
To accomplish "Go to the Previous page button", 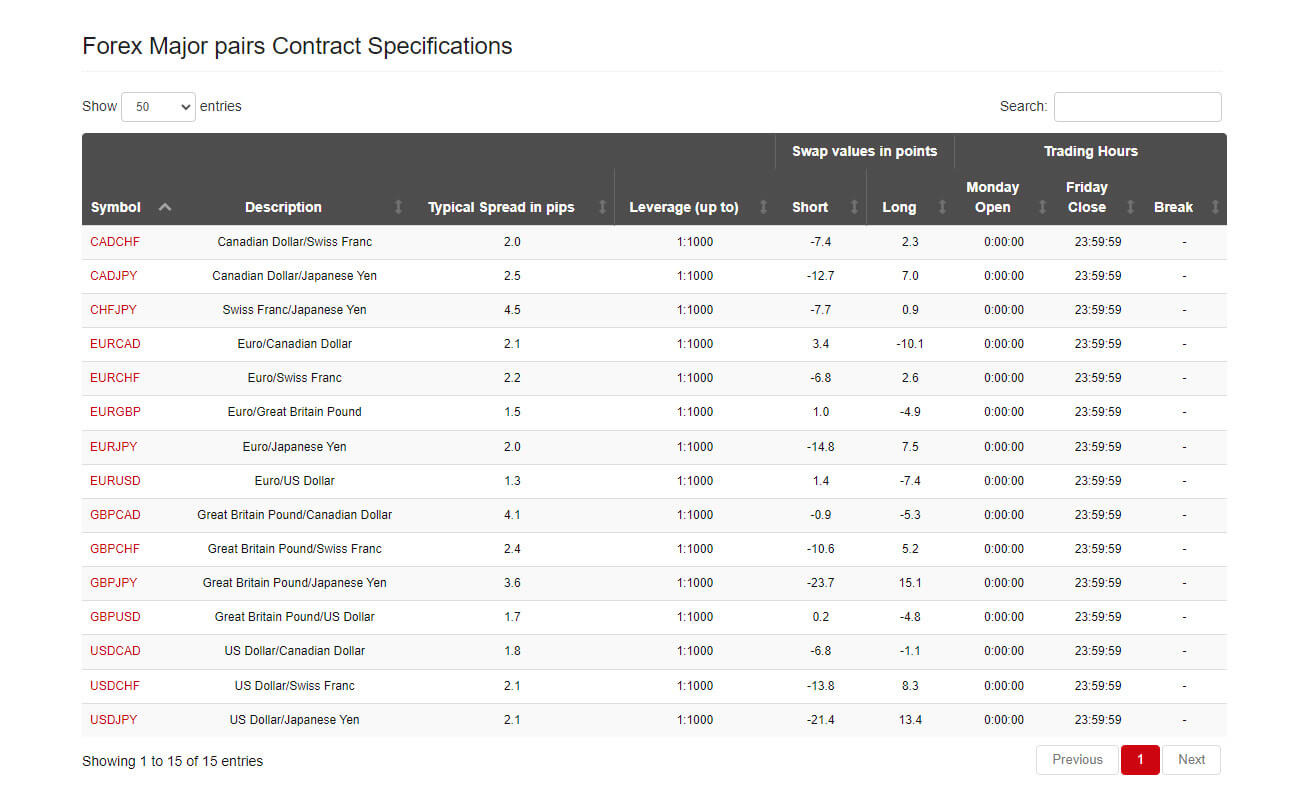I will (x=1077, y=760).
